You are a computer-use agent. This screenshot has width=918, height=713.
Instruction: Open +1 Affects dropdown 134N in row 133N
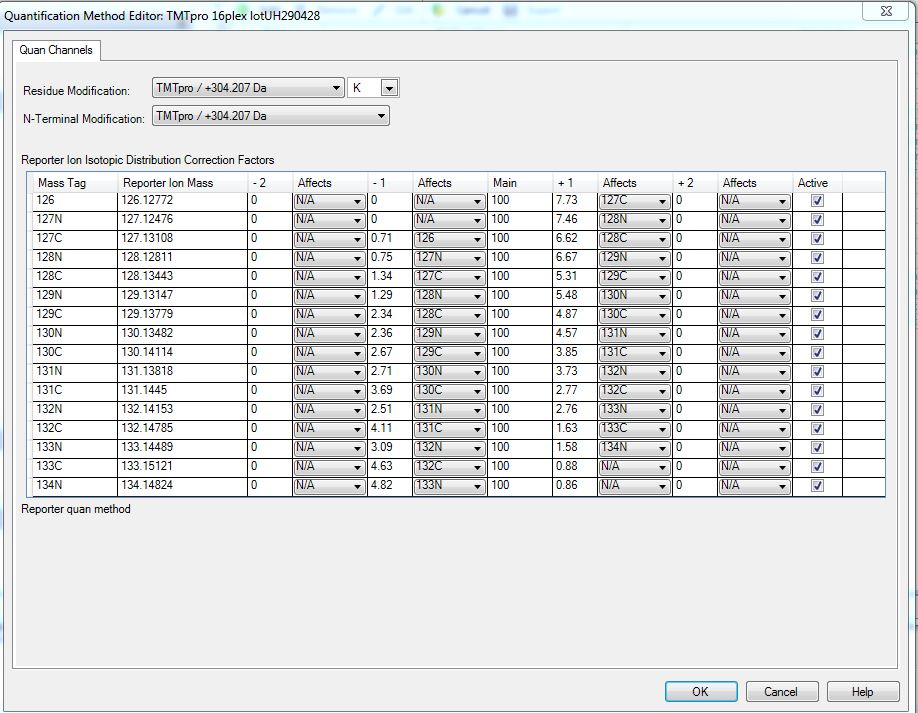click(635, 447)
